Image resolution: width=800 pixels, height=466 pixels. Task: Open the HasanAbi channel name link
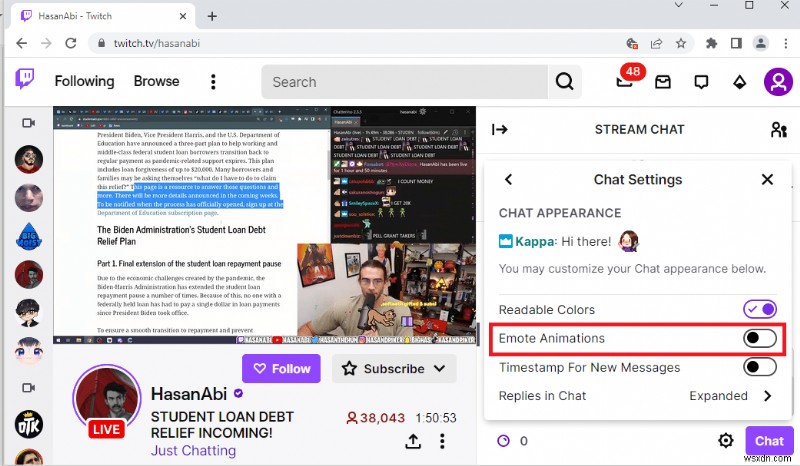point(189,394)
